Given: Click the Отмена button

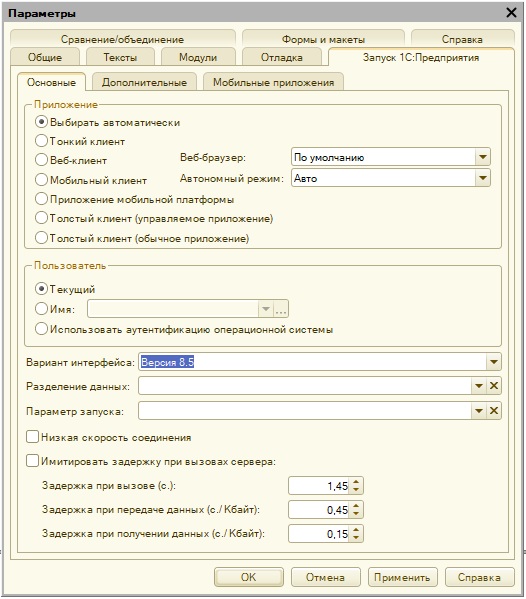Looking at the screenshot, I should coord(325,577).
